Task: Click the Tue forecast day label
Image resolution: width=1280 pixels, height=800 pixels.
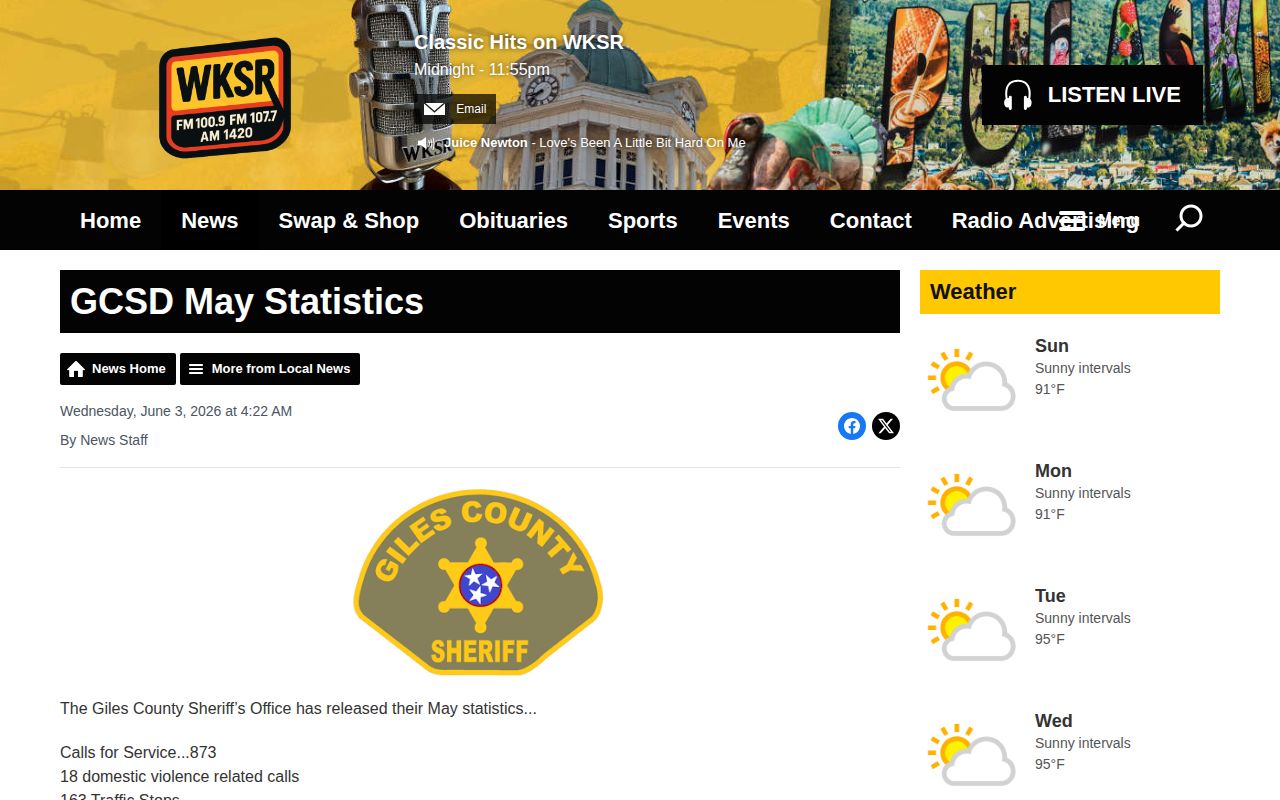Action: 1050,596
